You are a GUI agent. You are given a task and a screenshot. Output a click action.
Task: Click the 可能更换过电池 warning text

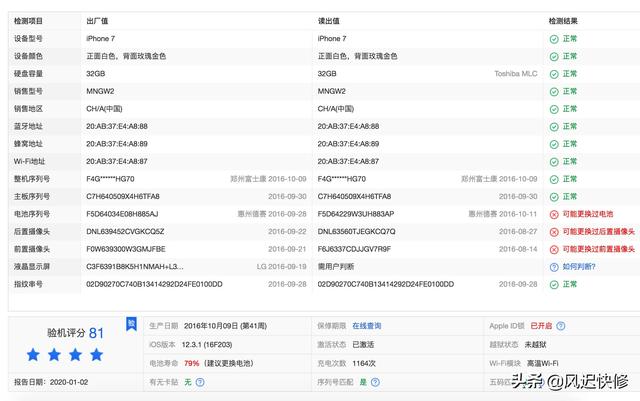(588, 214)
